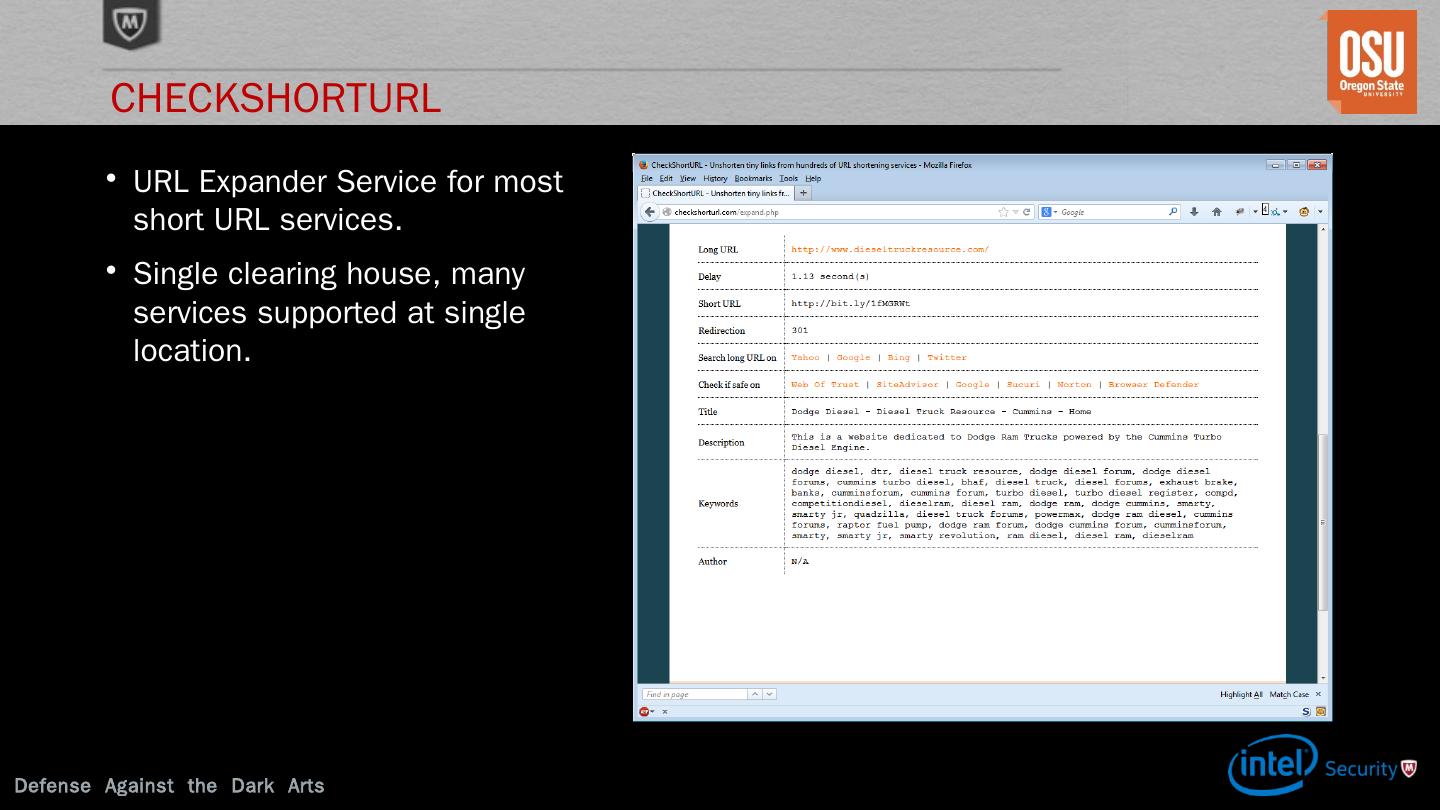Search the long URL on Twitter

coord(947,357)
